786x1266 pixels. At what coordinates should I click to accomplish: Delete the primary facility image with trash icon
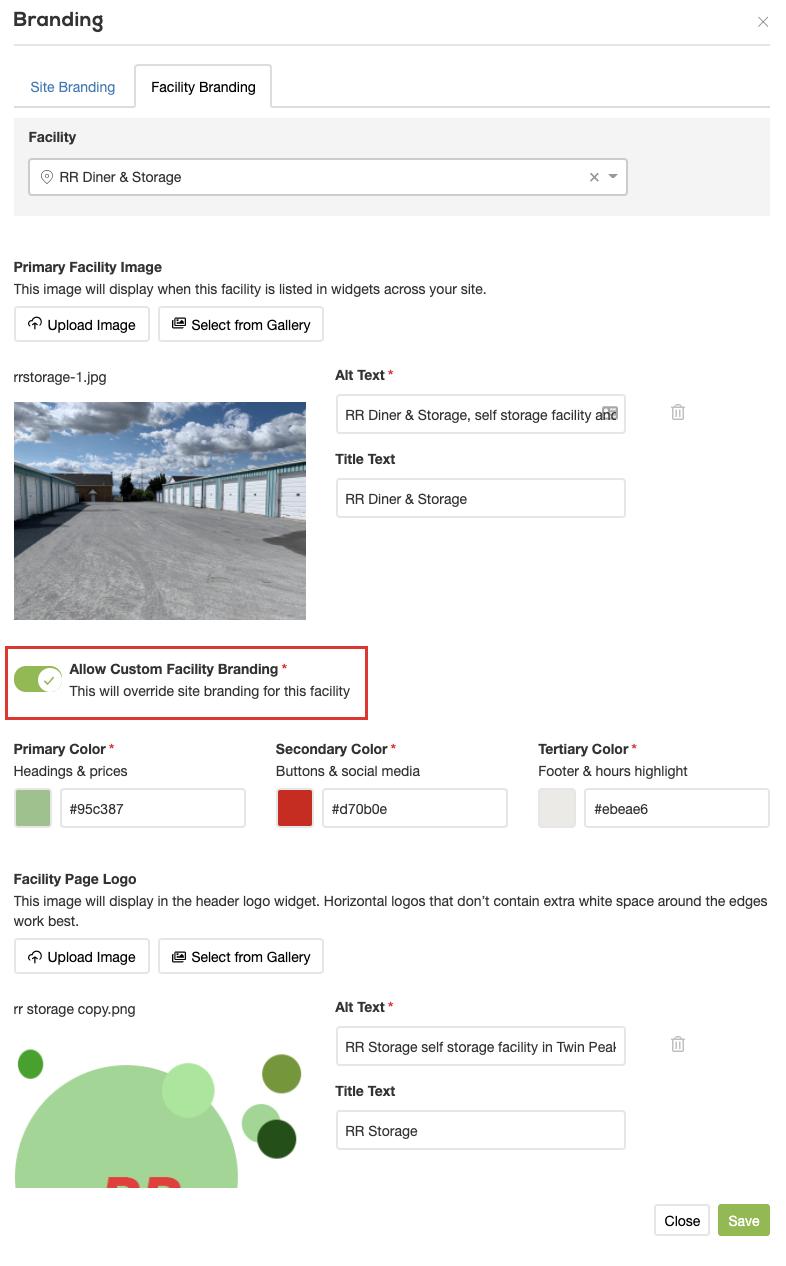click(x=678, y=412)
